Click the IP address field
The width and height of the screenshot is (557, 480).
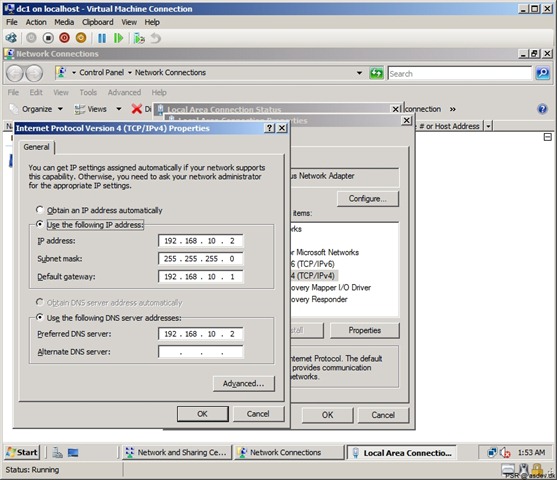tap(201, 241)
